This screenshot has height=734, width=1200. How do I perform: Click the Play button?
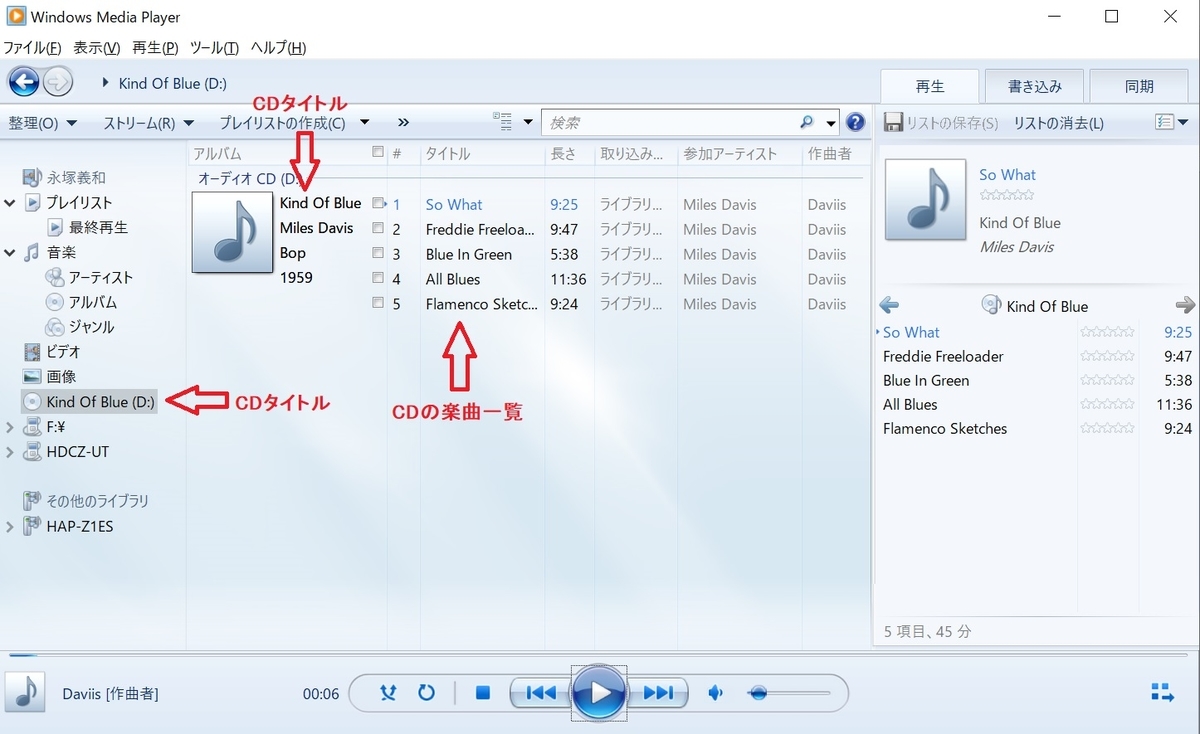(599, 693)
